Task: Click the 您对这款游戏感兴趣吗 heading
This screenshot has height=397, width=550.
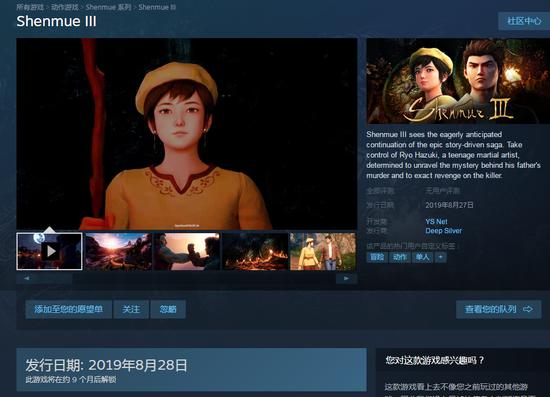Action: coord(435,360)
